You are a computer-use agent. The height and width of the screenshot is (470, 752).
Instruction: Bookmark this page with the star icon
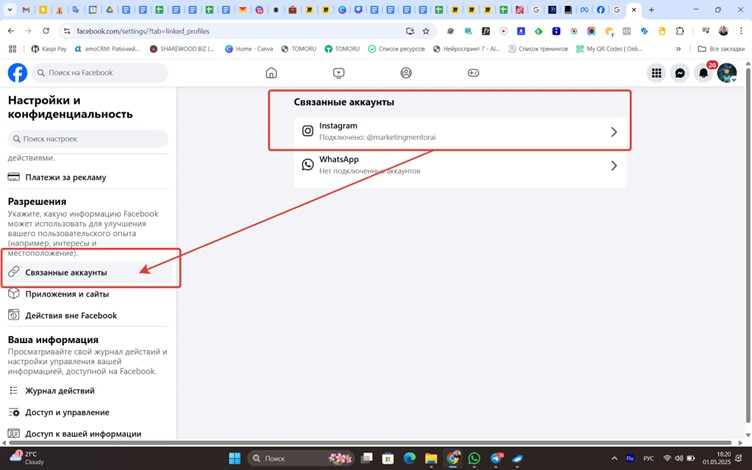click(426, 31)
